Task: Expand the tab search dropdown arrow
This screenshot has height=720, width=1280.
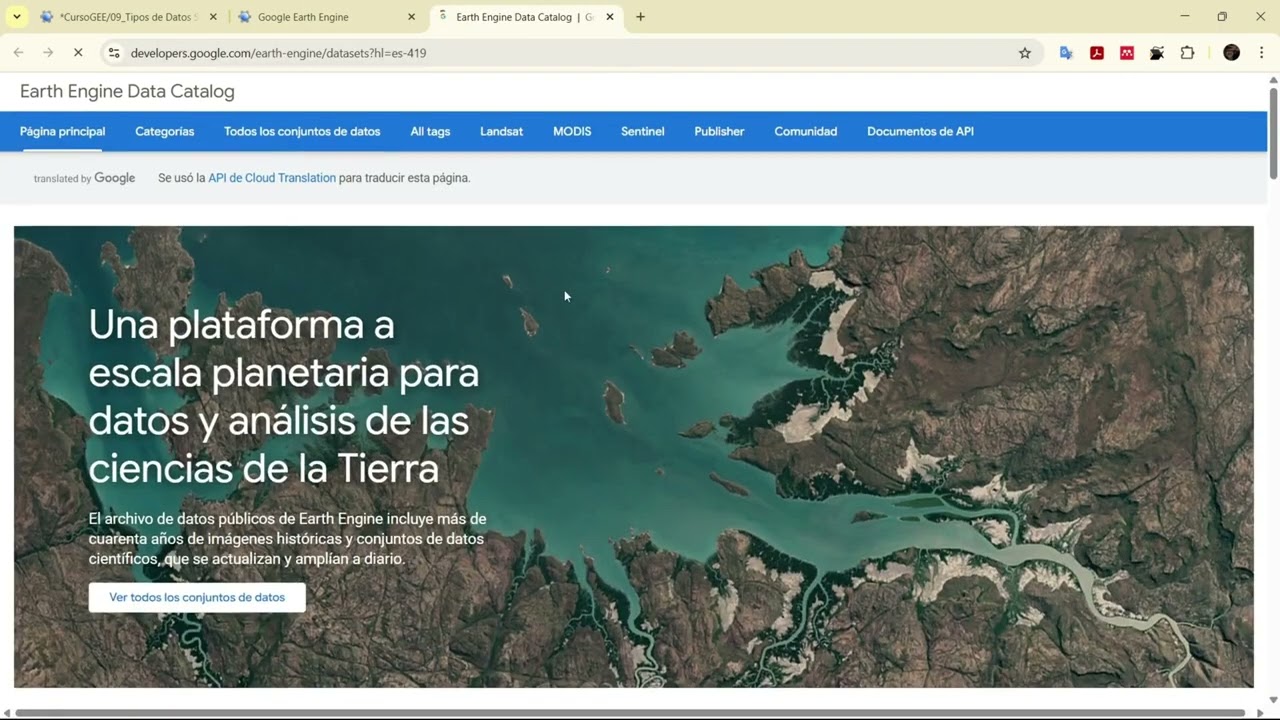Action: (17, 17)
